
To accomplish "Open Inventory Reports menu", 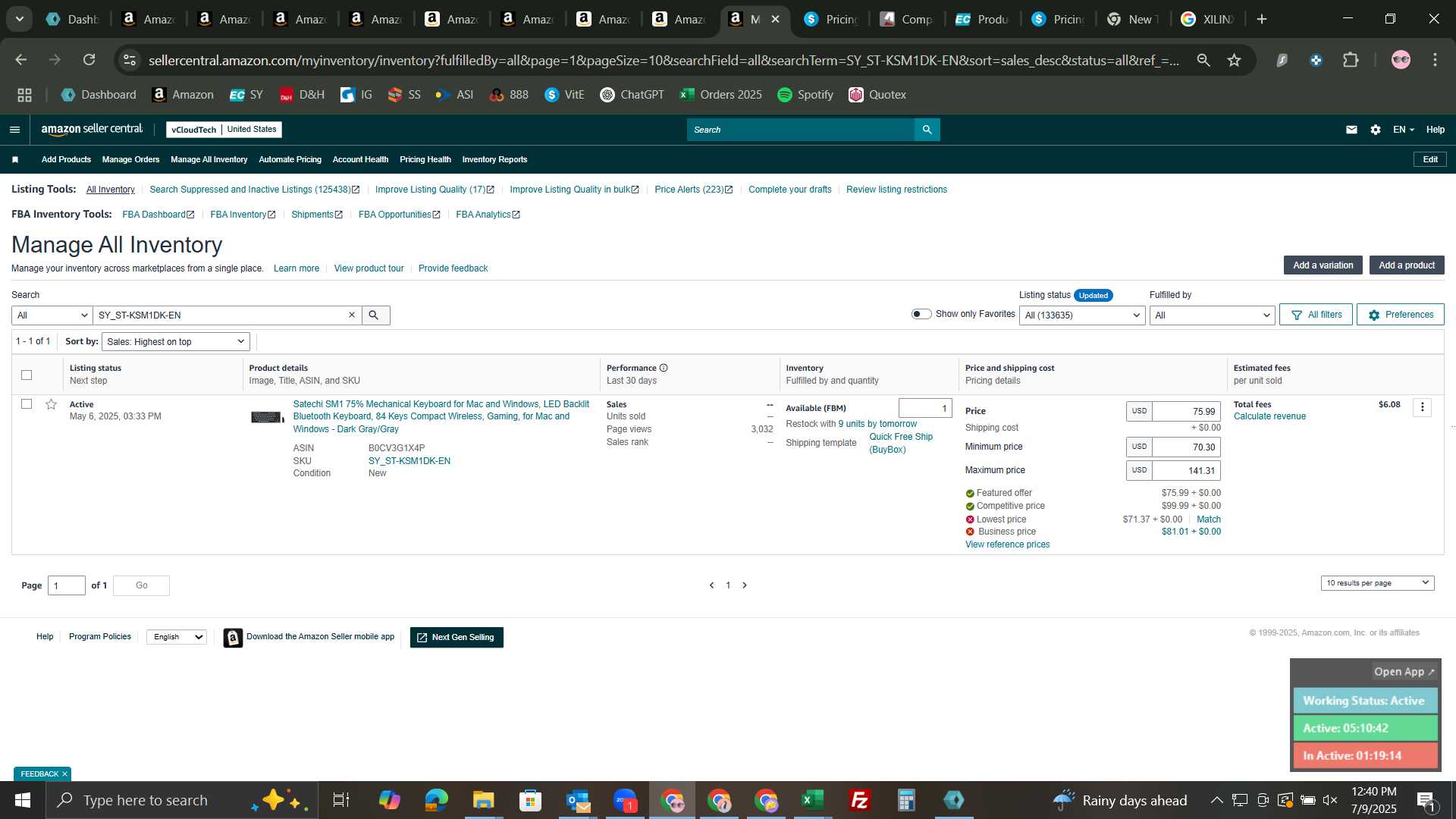I will [494, 159].
